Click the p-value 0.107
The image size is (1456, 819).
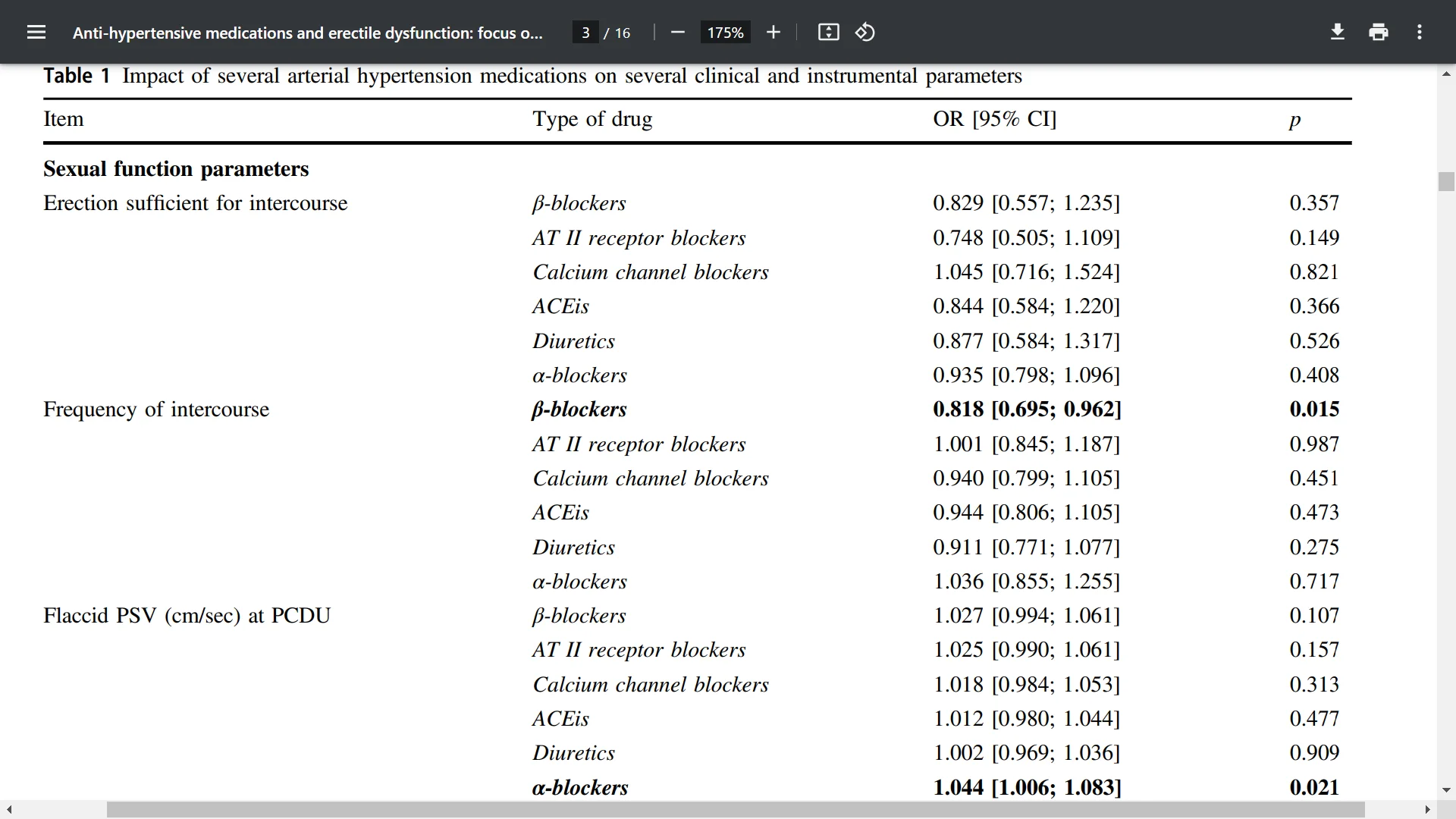click(x=1314, y=615)
